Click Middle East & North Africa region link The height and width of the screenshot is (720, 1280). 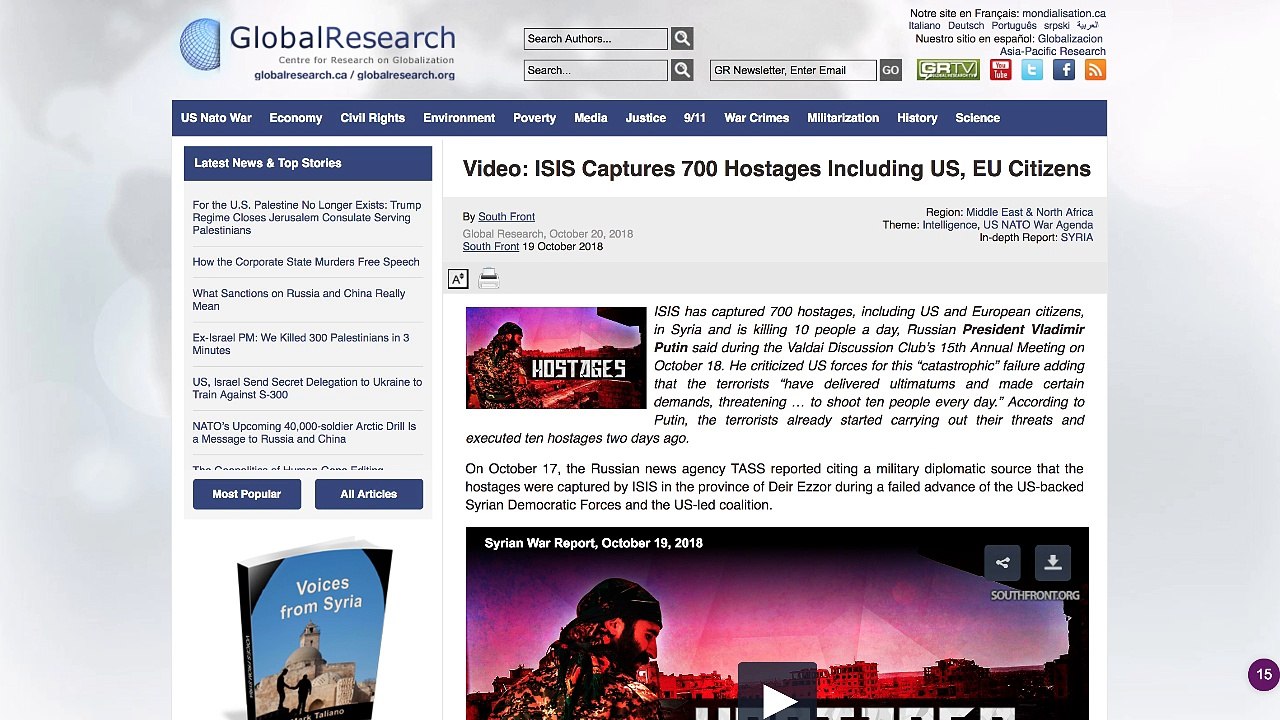(1029, 212)
